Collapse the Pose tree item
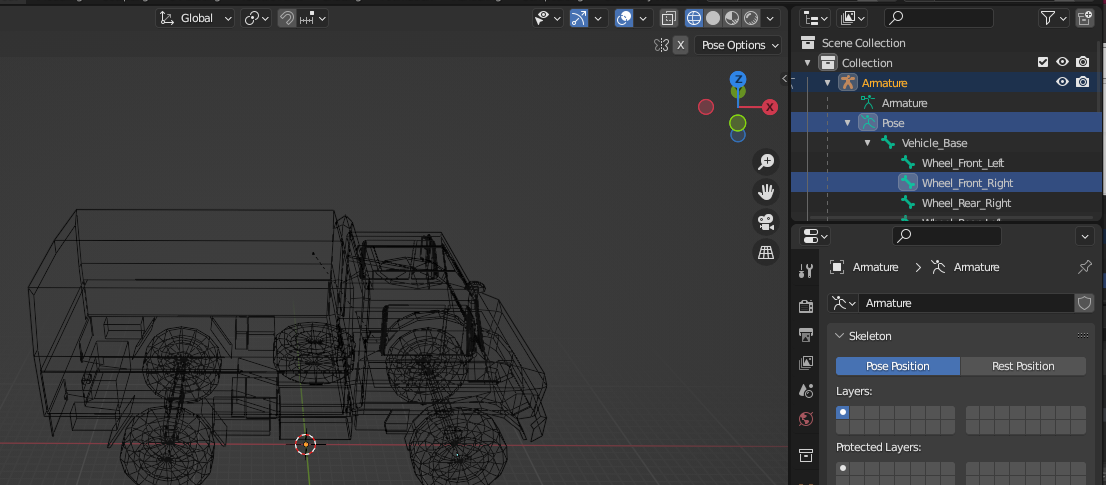 [848, 123]
